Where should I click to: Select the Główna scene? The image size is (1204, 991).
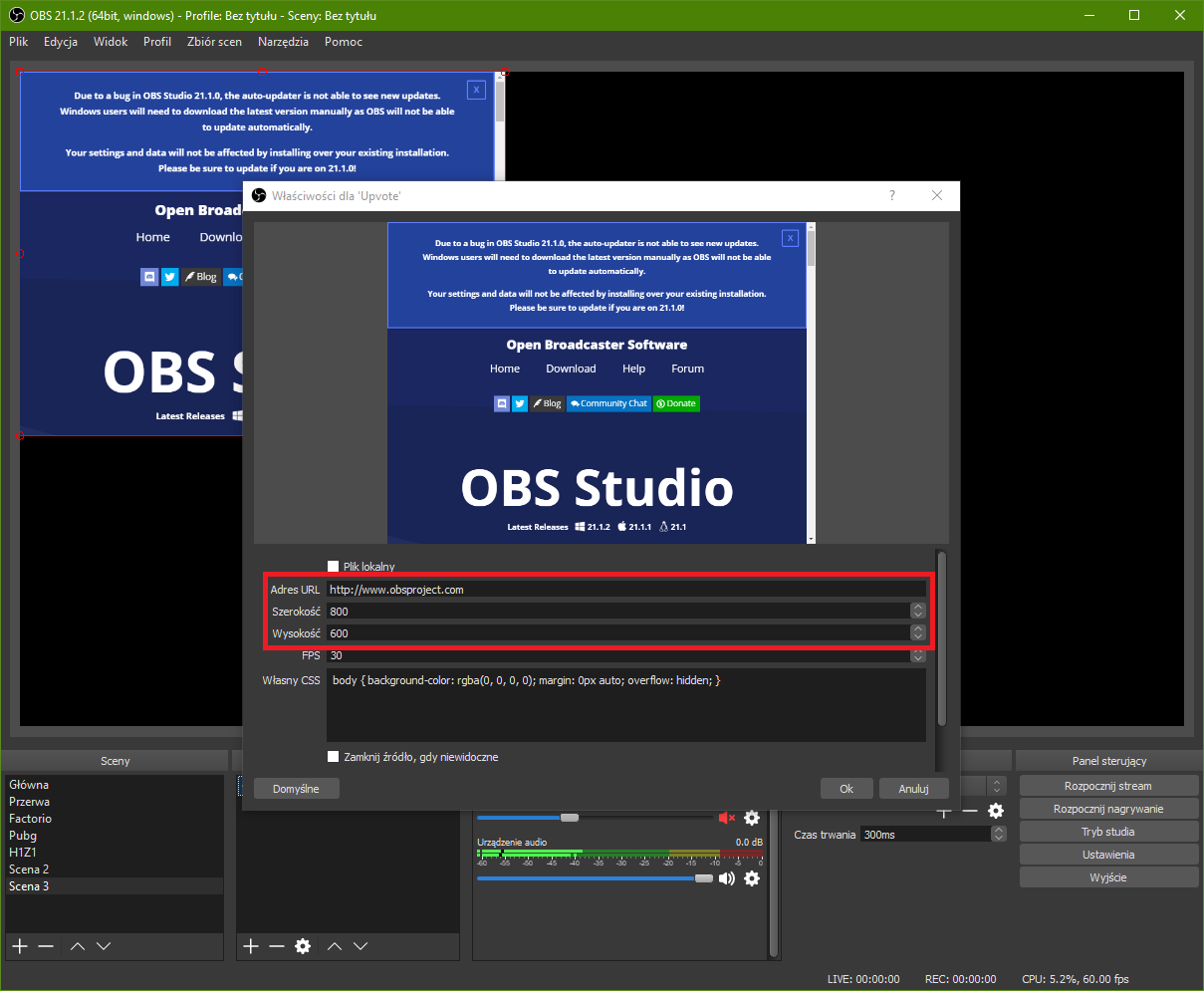115,785
